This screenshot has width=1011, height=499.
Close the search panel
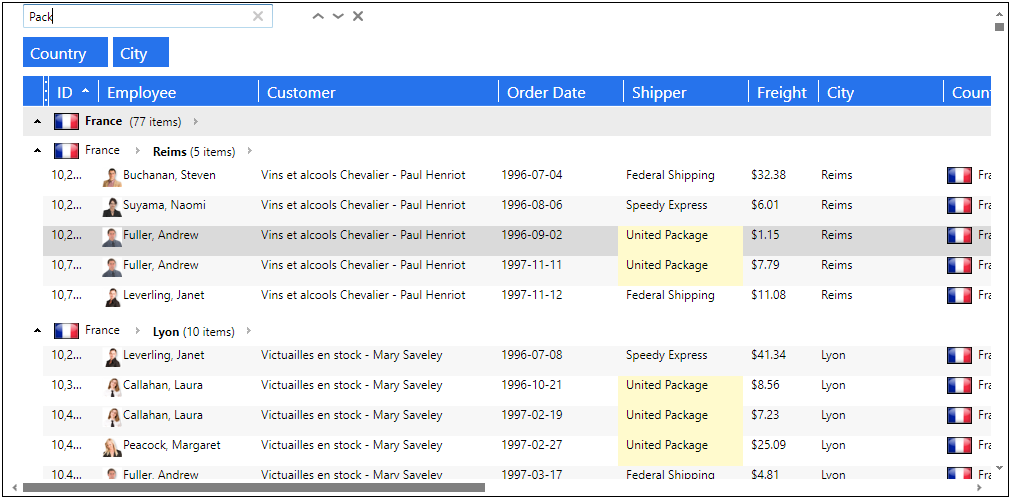click(358, 16)
